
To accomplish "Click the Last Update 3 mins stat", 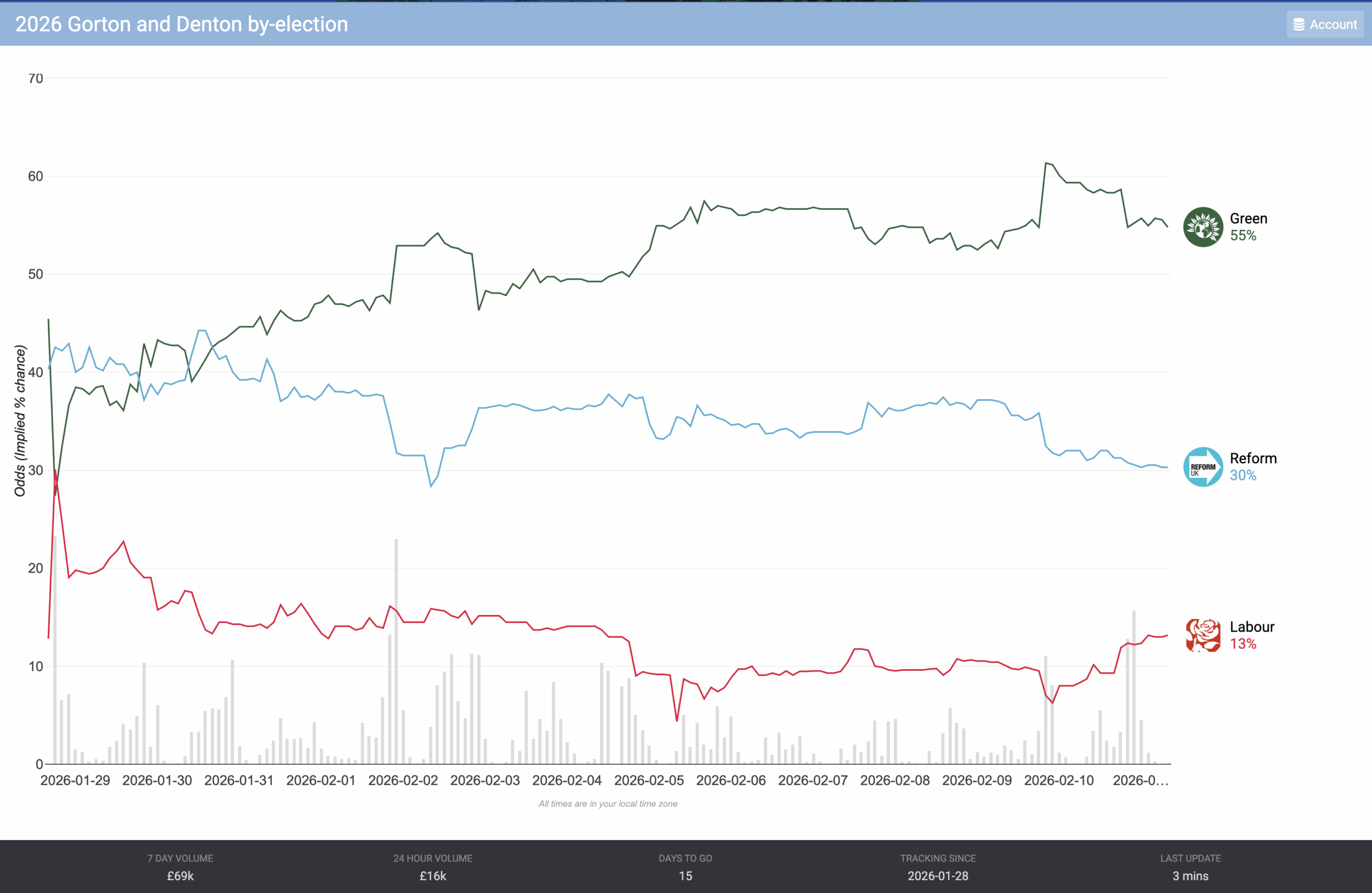I will click(x=1190, y=867).
